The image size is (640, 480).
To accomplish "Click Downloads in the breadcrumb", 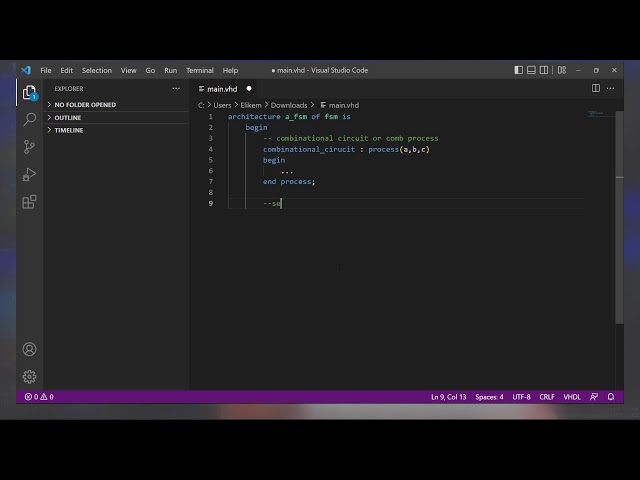I will pyautogui.click(x=289, y=105).
